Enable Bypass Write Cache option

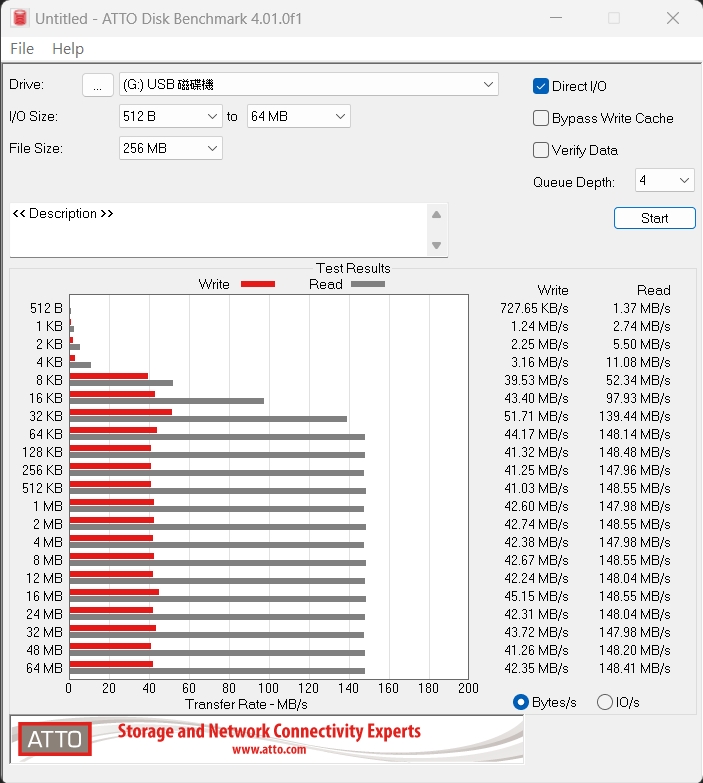541,118
